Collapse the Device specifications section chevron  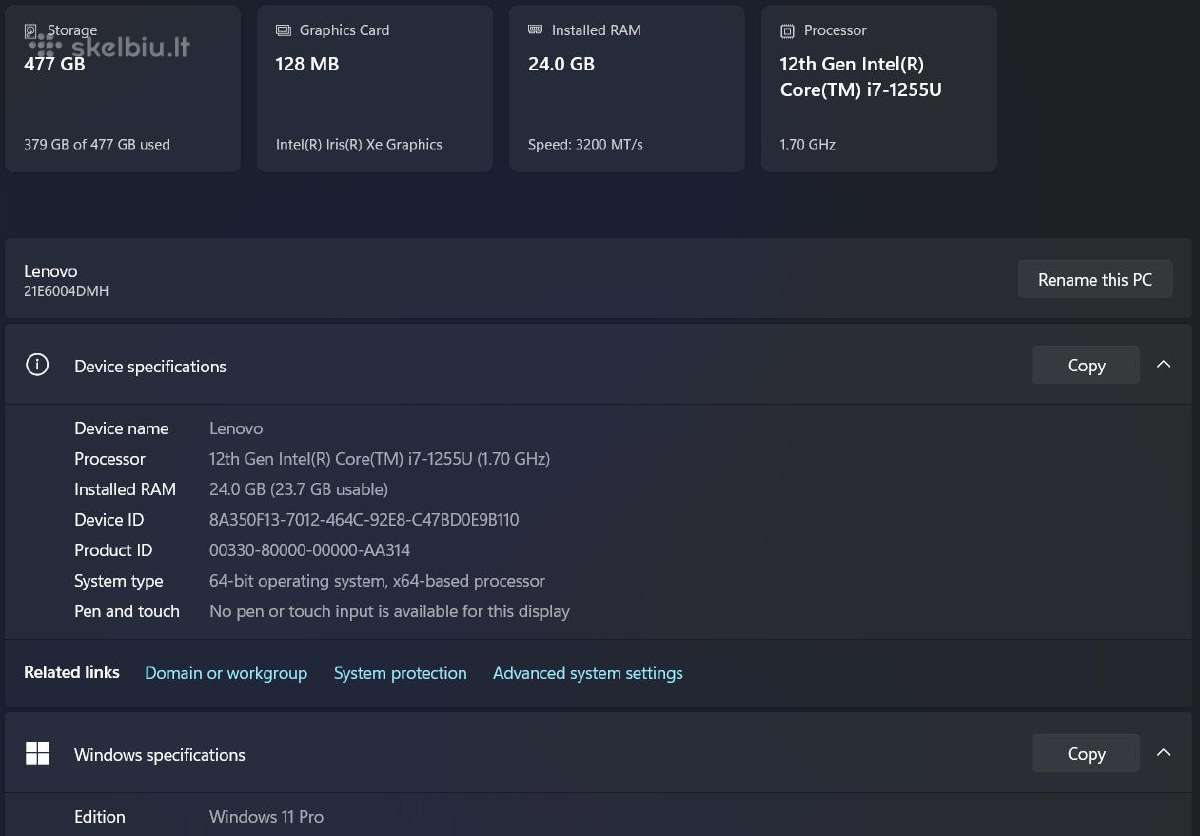point(1163,365)
